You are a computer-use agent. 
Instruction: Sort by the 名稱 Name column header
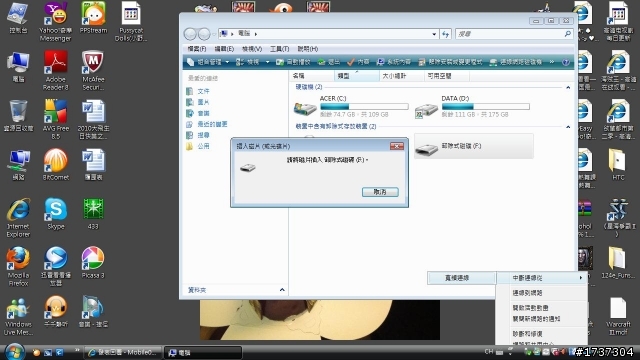coord(312,76)
